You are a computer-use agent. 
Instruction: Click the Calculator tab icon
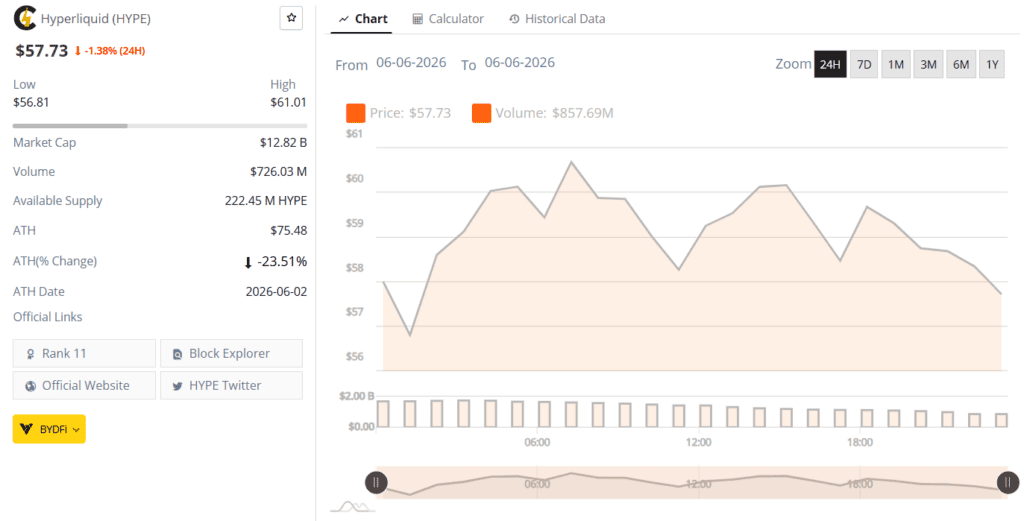pos(417,19)
